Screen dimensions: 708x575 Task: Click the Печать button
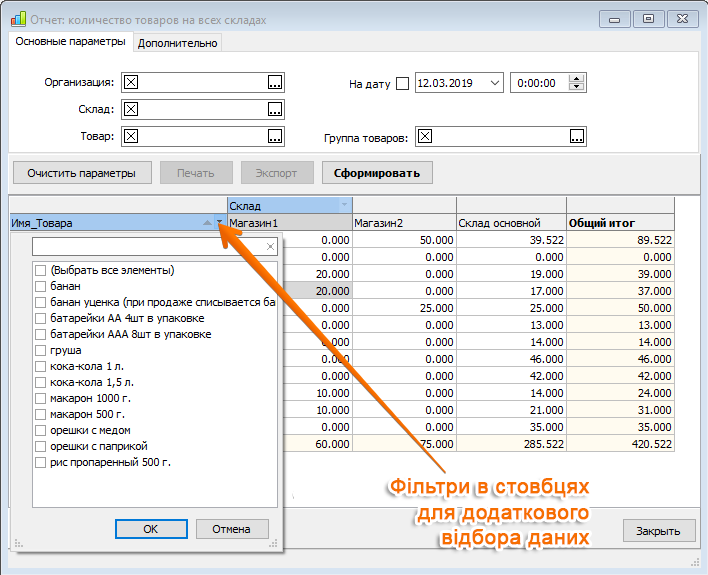pos(196,173)
